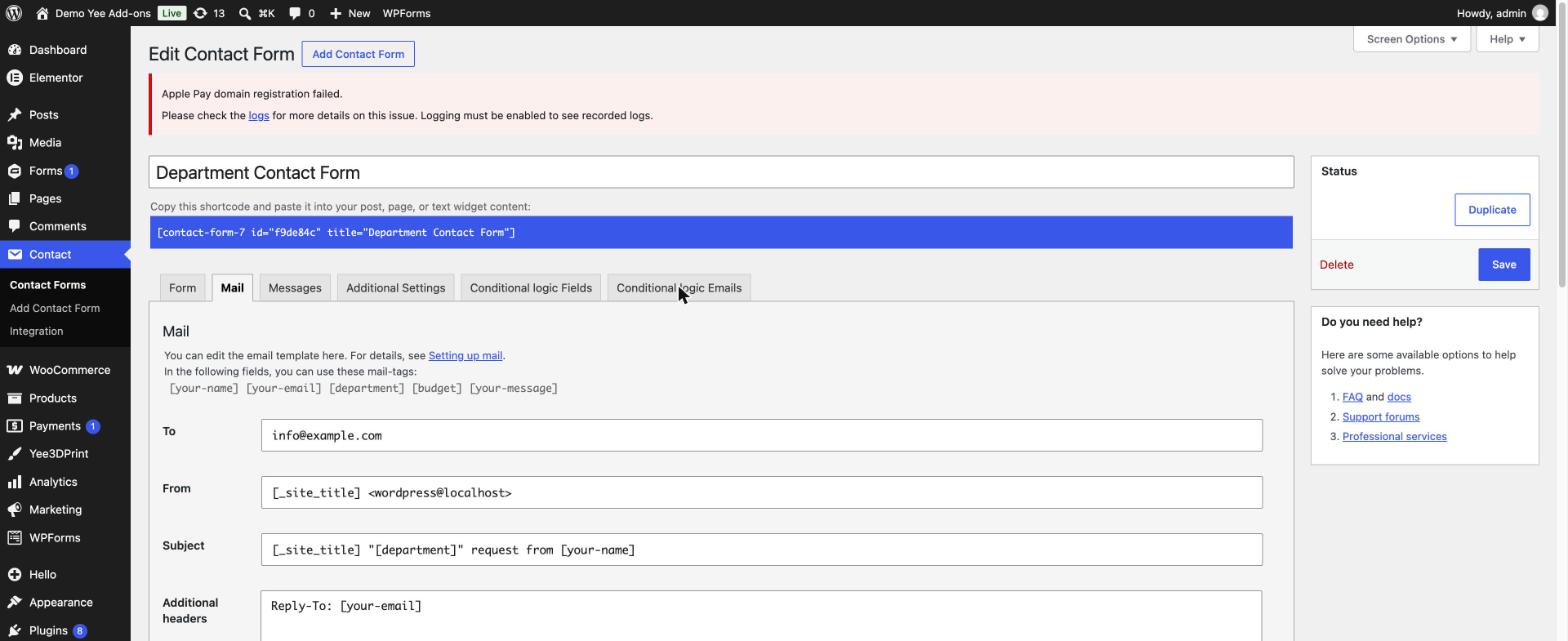Expand Screen Options dropdown
1568x641 pixels.
[x=1411, y=39]
